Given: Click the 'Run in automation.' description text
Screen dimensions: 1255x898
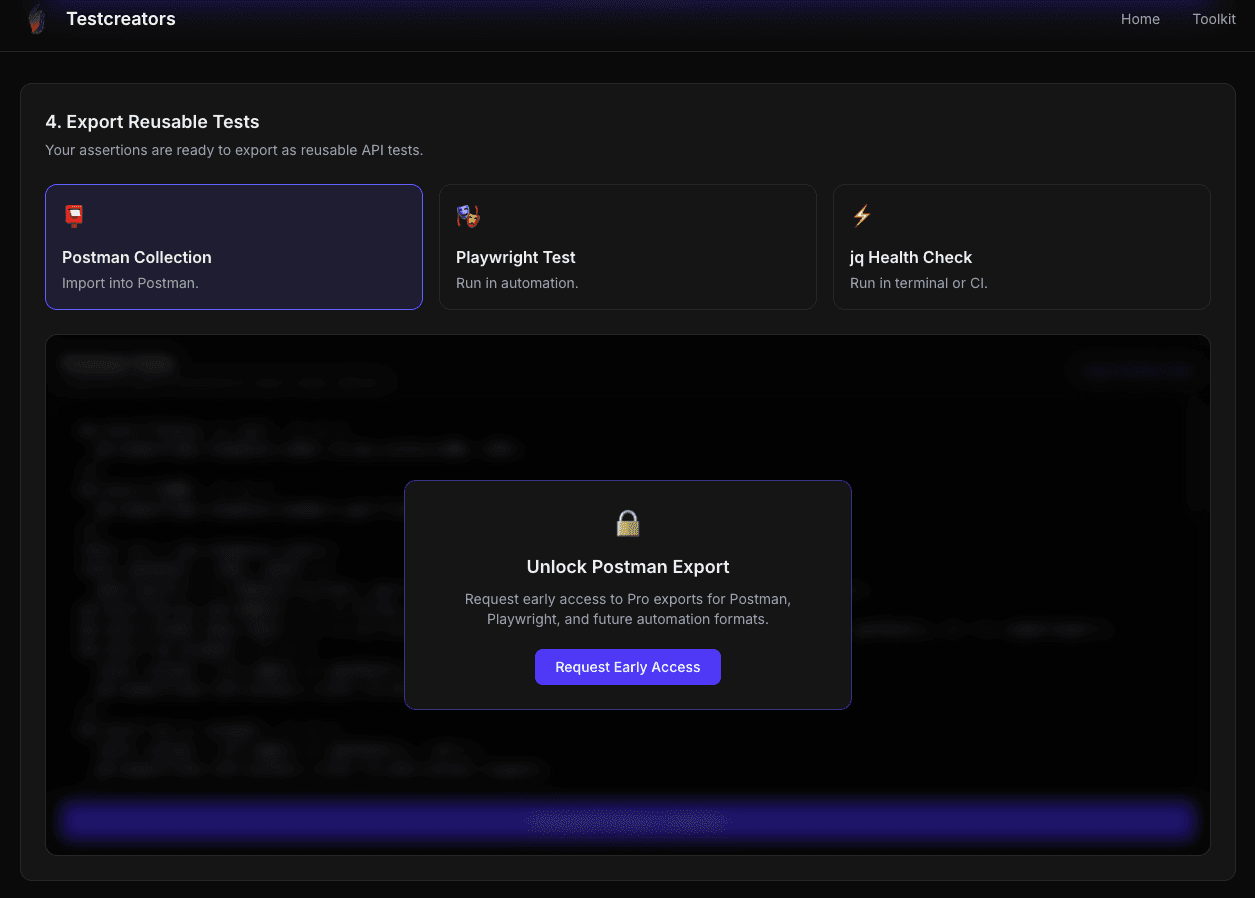Looking at the screenshot, I should pyautogui.click(x=517, y=283).
